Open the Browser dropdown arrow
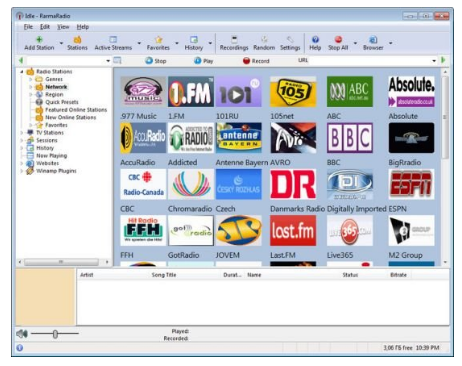 [391, 43]
